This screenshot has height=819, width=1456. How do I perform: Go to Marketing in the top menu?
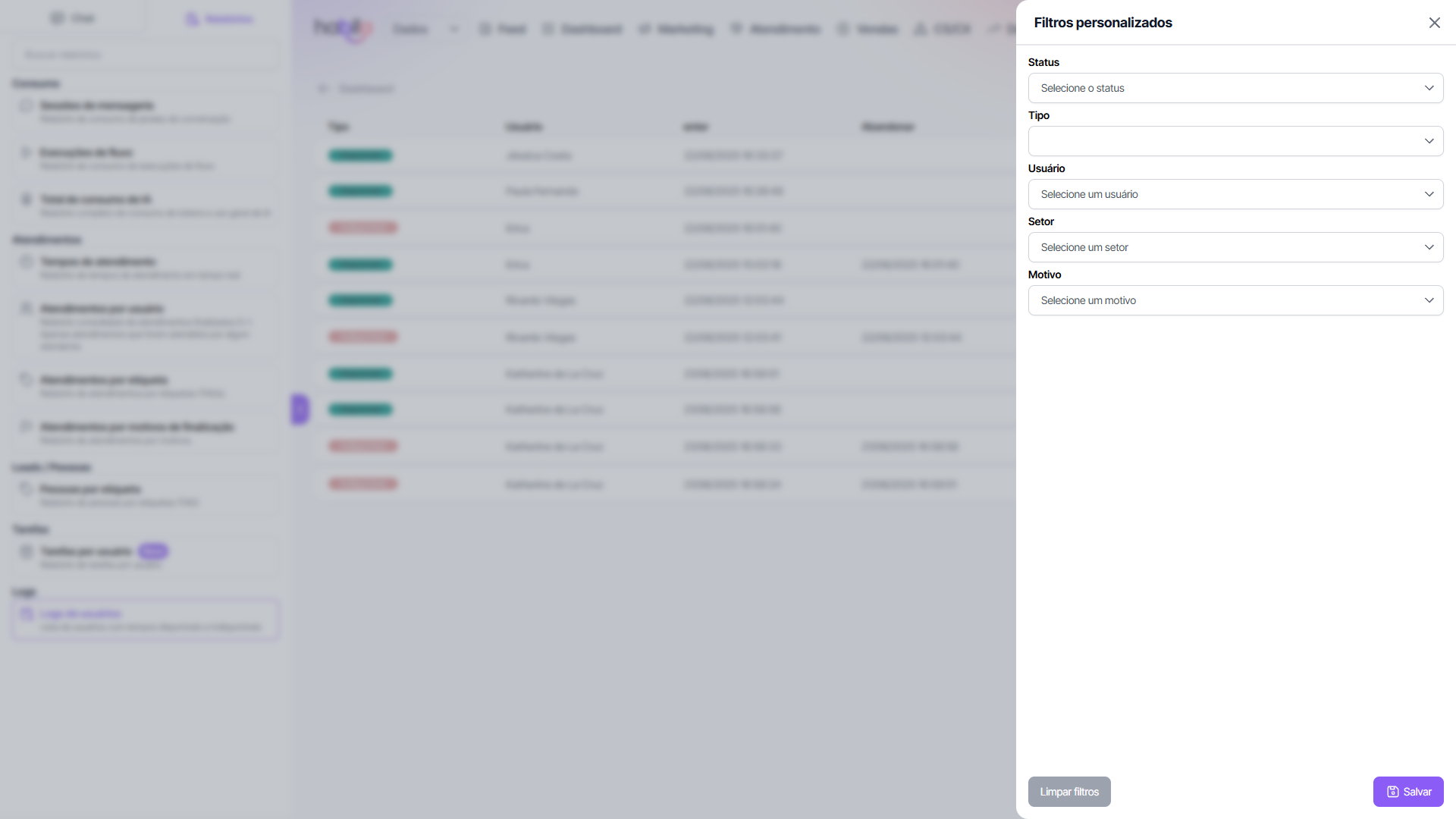click(676, 29)
